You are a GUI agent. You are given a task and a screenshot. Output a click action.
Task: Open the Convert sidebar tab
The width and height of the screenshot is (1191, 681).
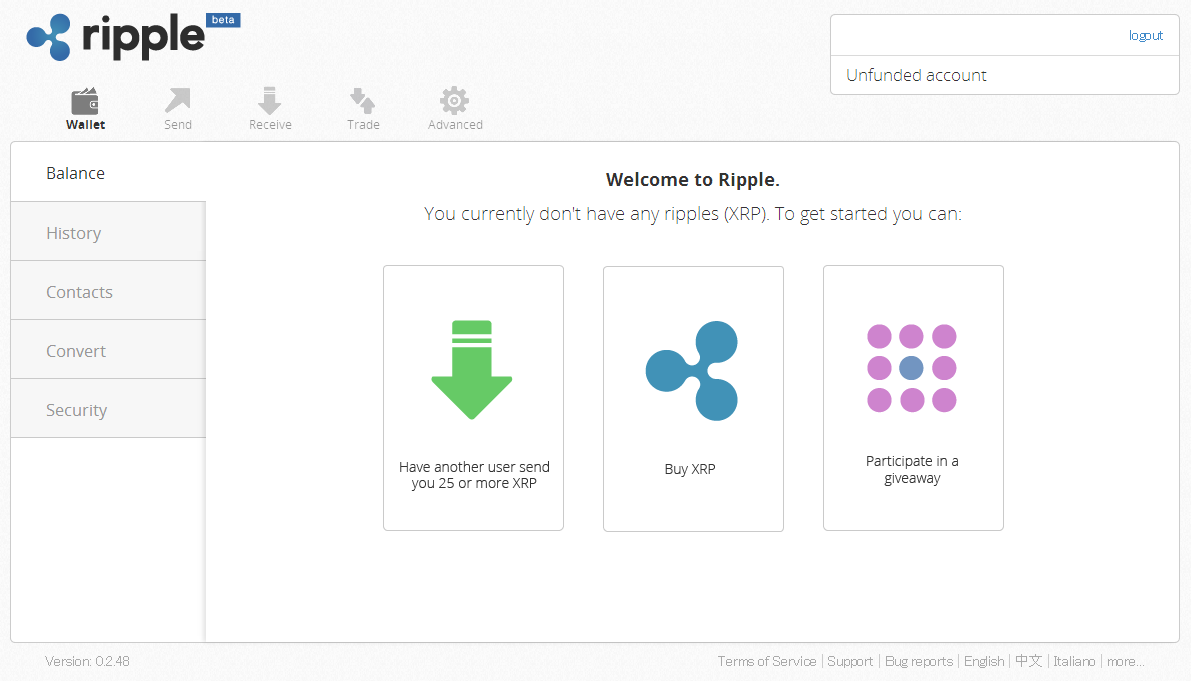tap(108, 350)
